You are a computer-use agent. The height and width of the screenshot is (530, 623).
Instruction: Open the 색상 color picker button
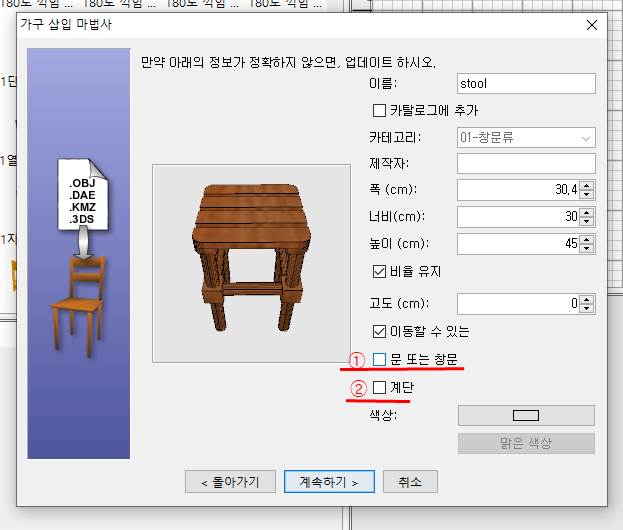coord(526,416)
